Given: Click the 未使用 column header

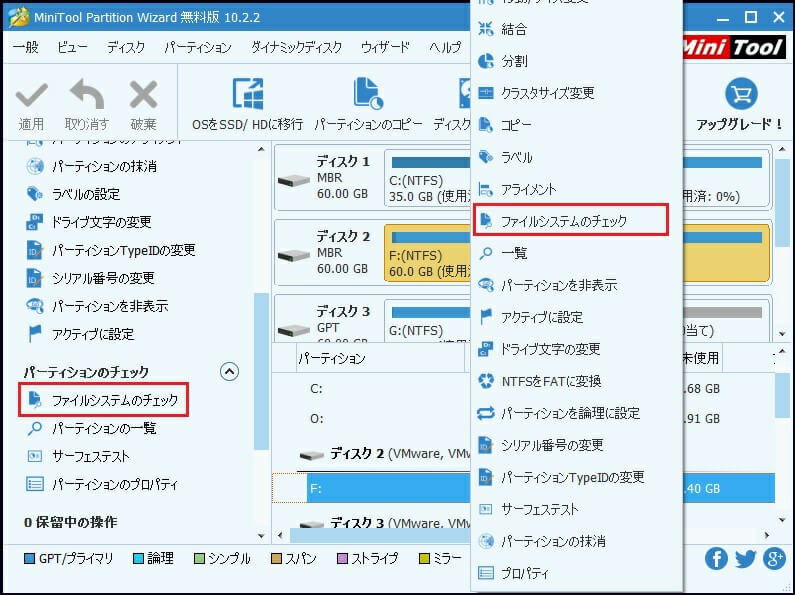Looking at the screenshot, I should pos(702,358).
